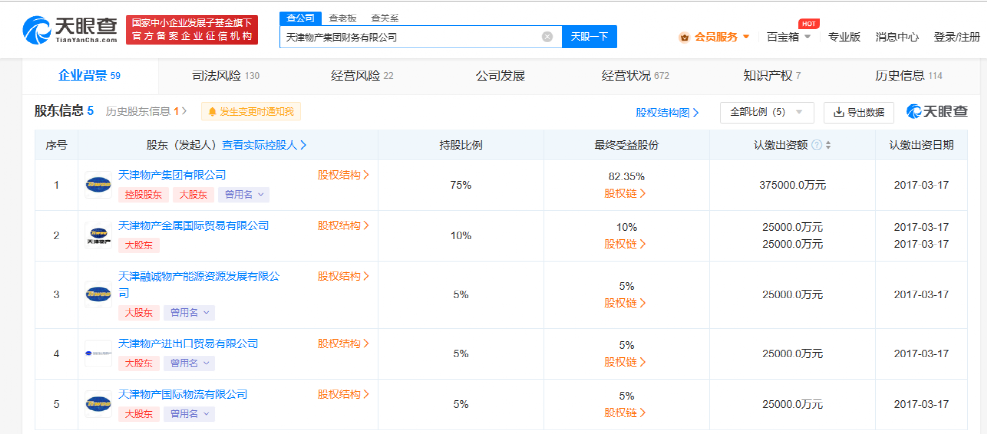Image resolution: width=987 pixels, height=434 pixels.
Task: Click the 75% shareholding cell
Action: (461, 185)
